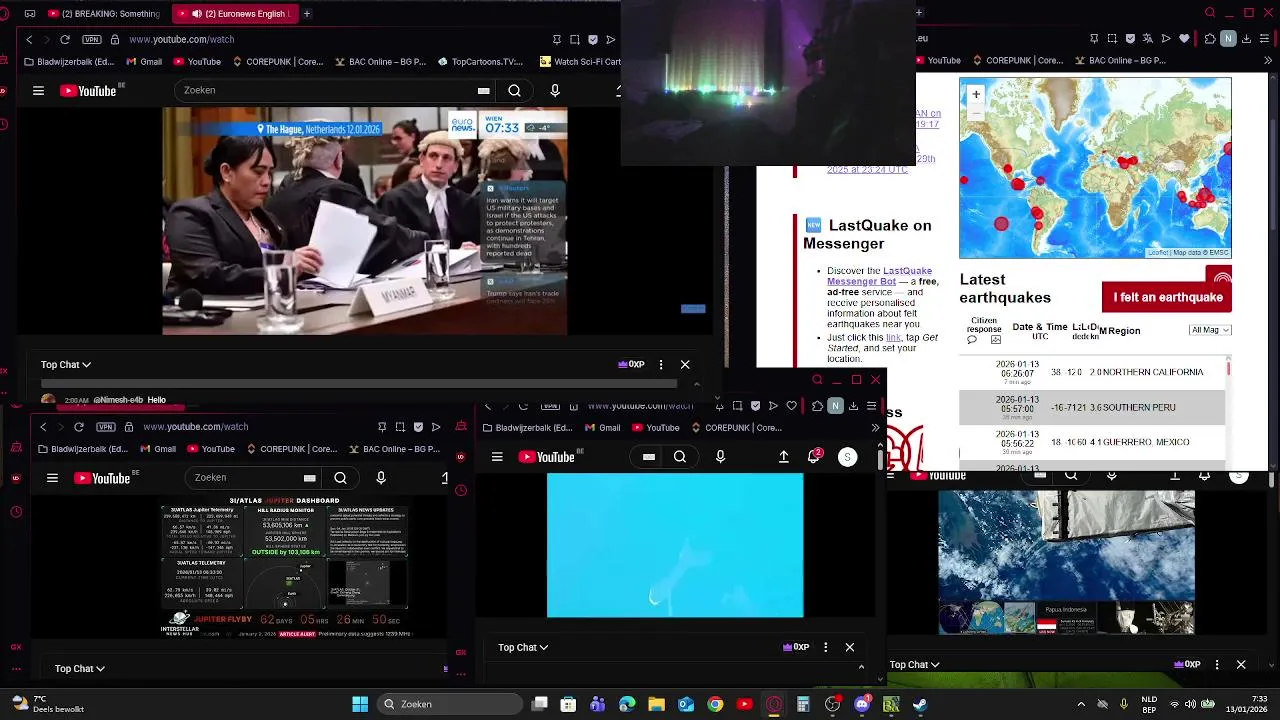Open TopCartoons.TV bookmark in top-left browser
The image size is (1280, 720).
480,61
